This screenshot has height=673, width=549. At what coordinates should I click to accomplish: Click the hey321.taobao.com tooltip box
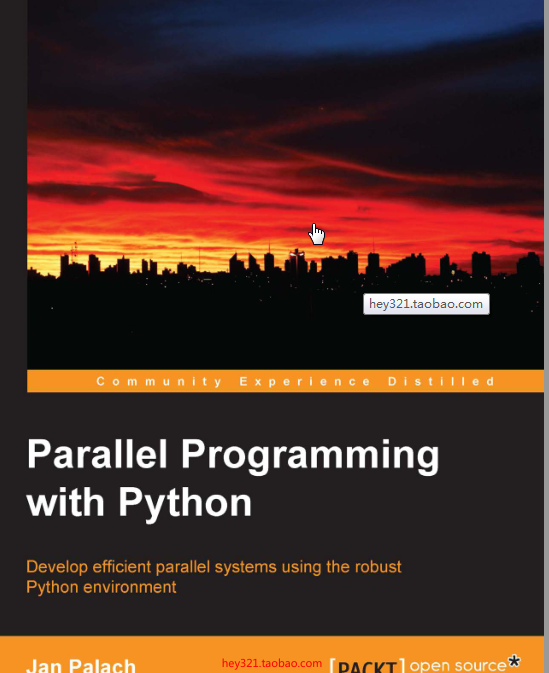[426, 304]
